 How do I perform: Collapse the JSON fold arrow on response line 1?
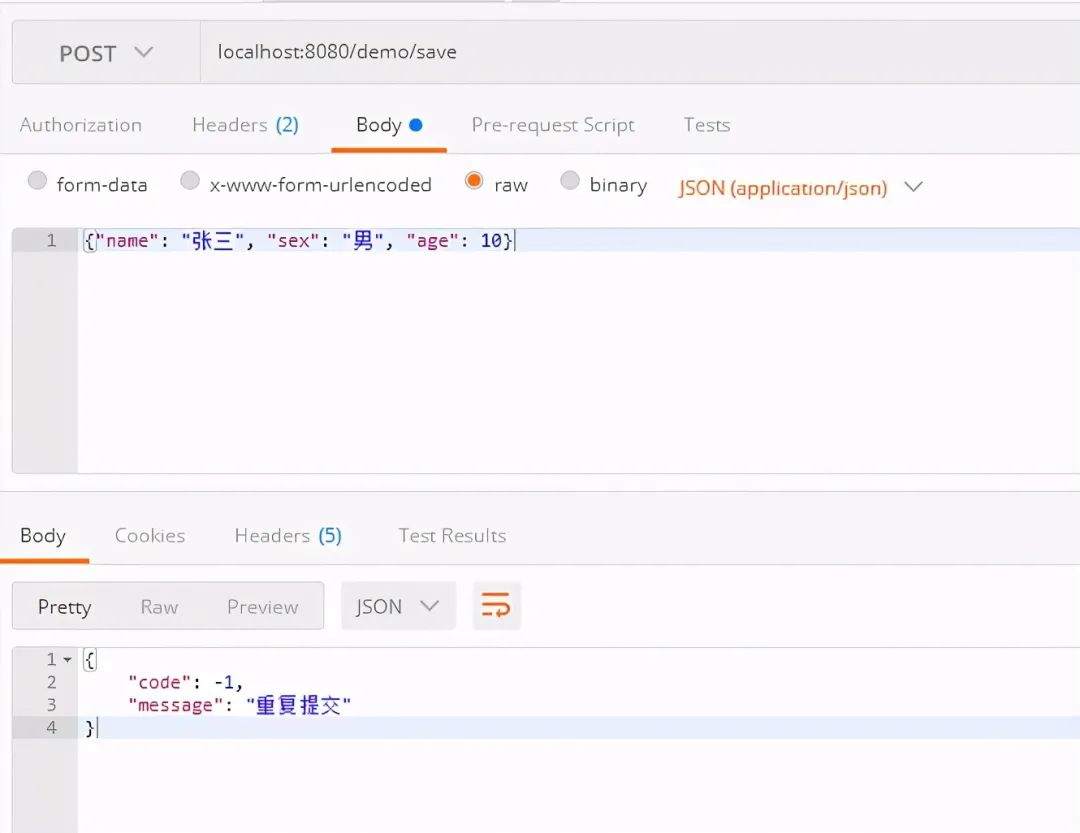click(x=67, y=660)
